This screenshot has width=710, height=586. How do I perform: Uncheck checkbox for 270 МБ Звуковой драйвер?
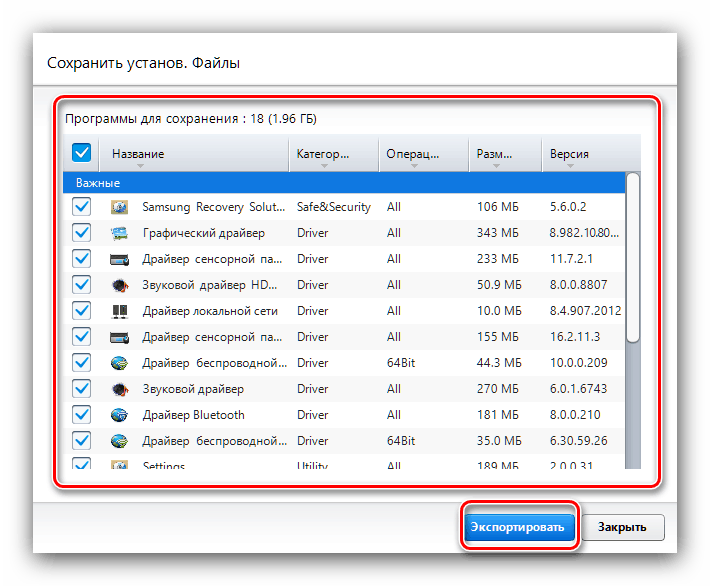pyautogui.click(x=82, y=389)
